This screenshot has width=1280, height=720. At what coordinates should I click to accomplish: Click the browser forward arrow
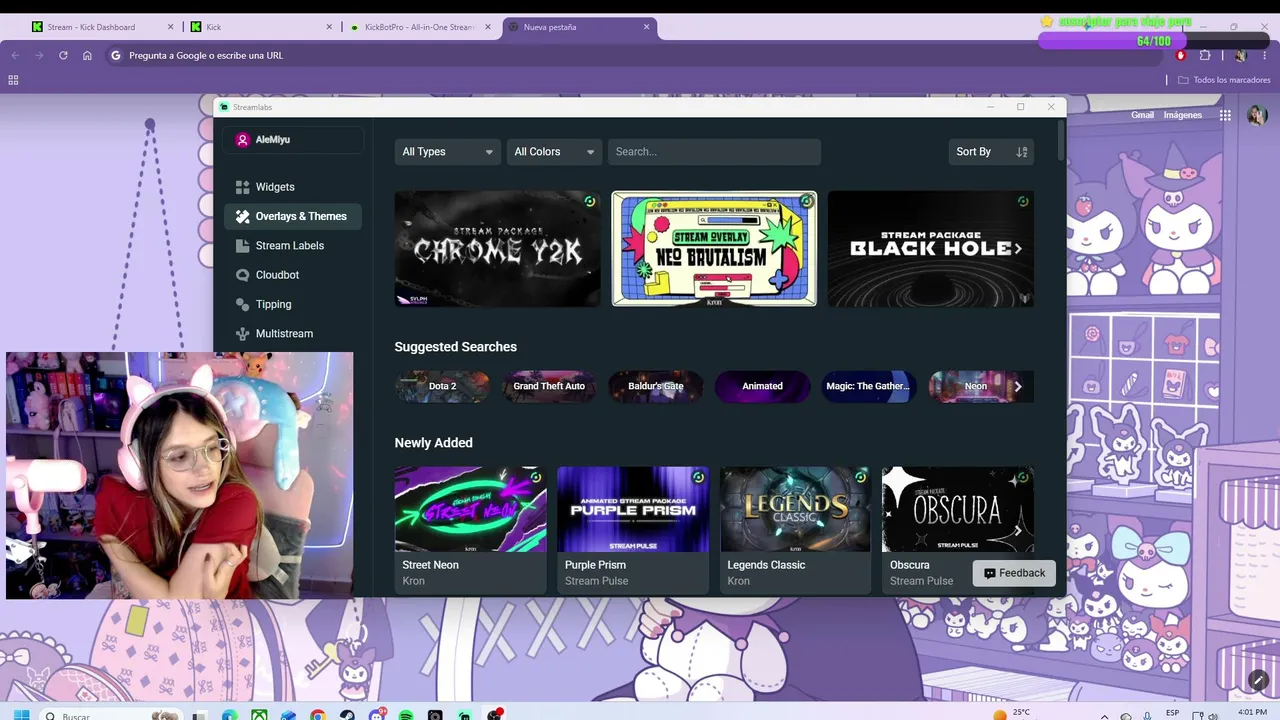coord(39,55)
